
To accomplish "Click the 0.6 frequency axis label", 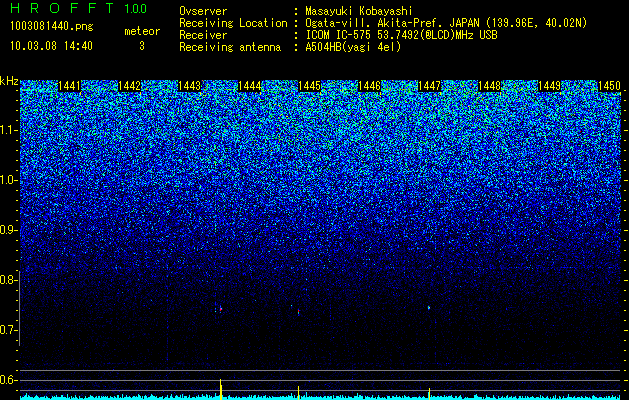I will (x=6, y=380).
